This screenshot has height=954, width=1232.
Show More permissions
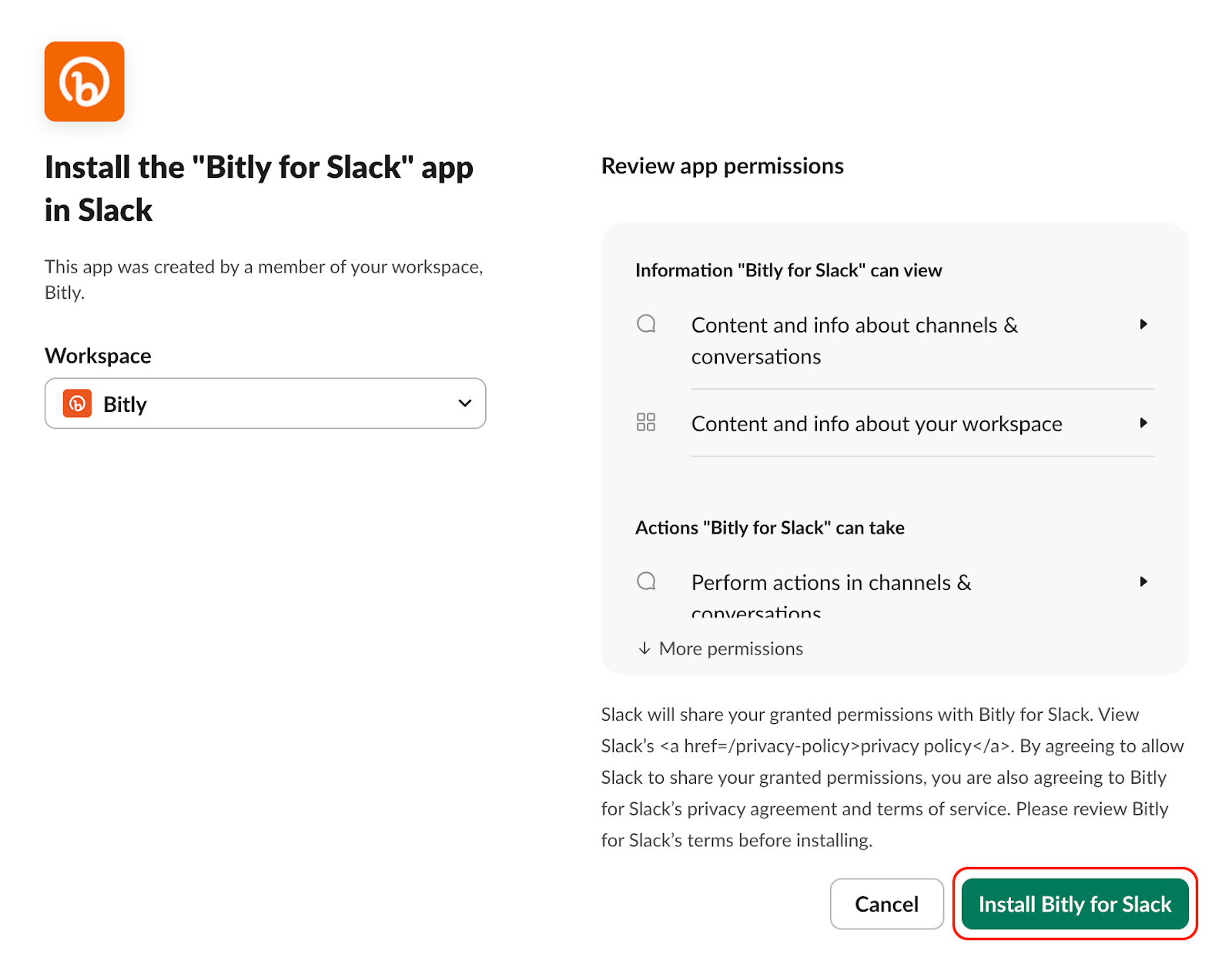730,649
